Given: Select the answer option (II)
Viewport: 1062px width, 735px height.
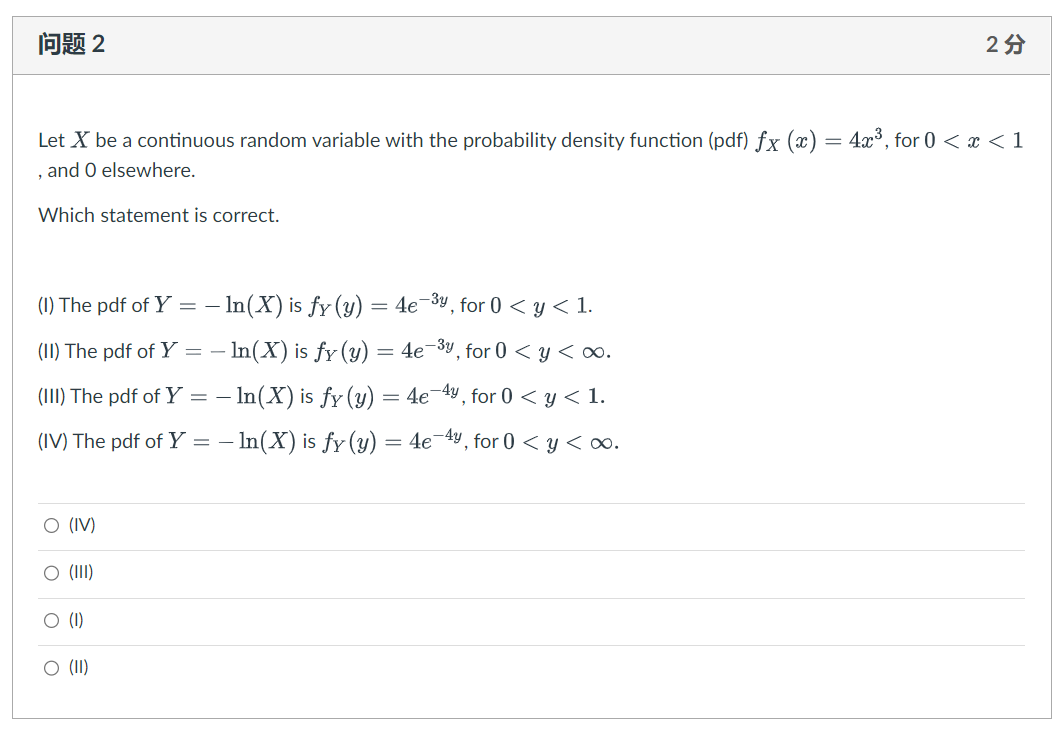Looking at the screenshot, I should point(50,667).
